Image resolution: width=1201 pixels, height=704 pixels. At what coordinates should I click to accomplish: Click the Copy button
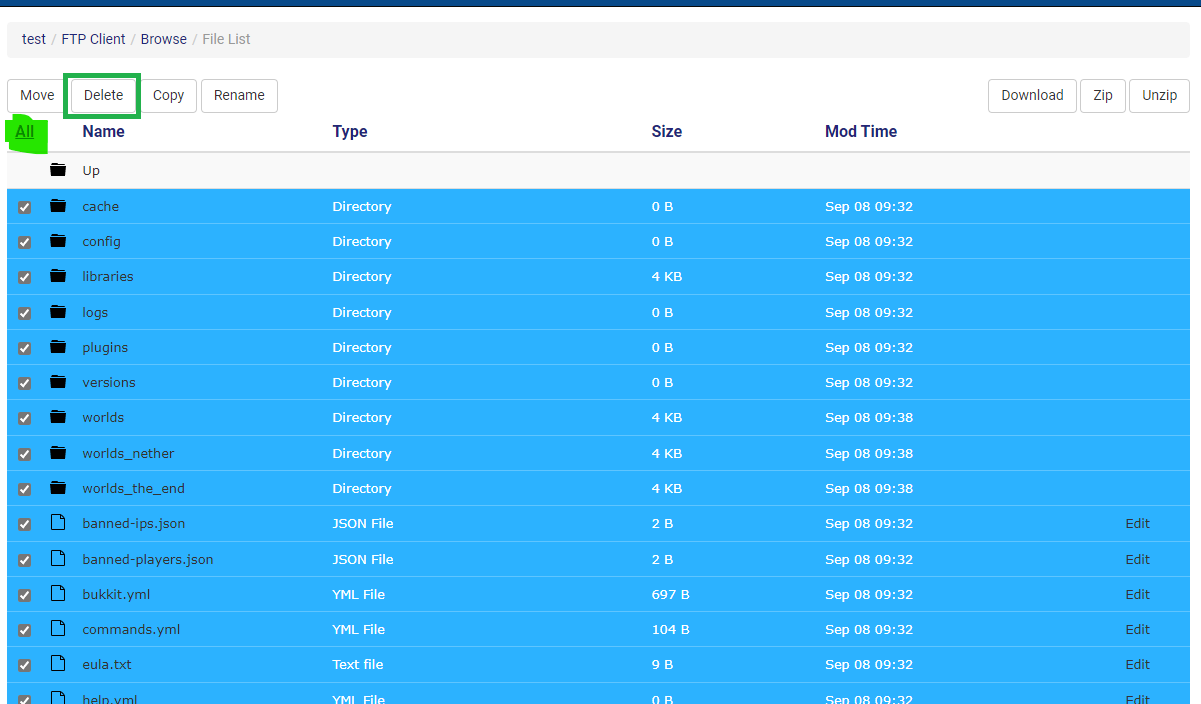pyautogui.click(x=168, y=96)
